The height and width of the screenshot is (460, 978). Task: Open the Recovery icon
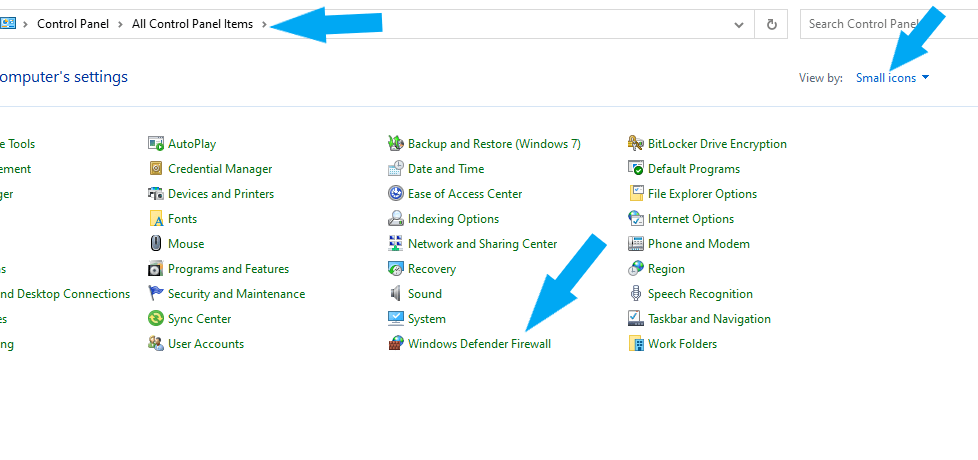coord(395,269)
